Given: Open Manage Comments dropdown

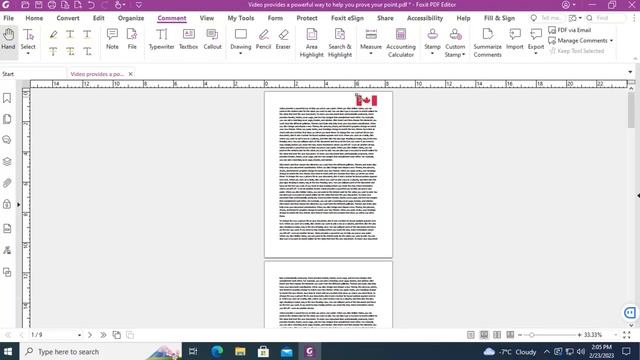Looking at the screenshot, I should [x=611, y=40].
